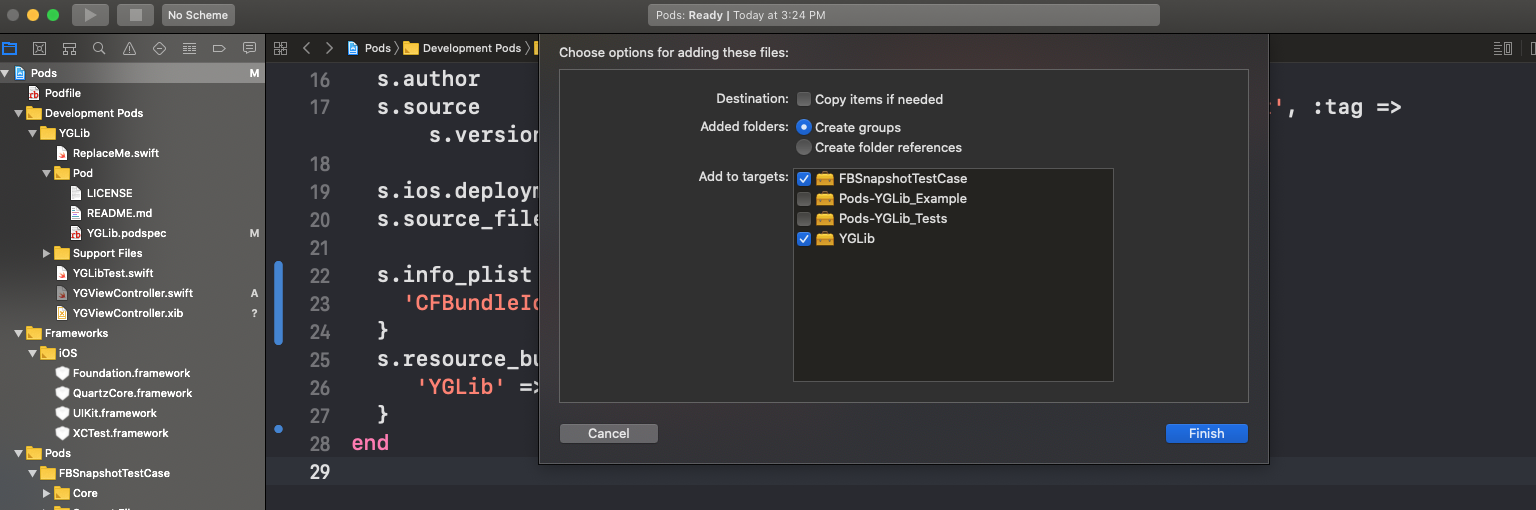Show the Project navigator folder icon
Image resolution: width=1536 pixels, height=510 pixels.
tap(10, 48)
